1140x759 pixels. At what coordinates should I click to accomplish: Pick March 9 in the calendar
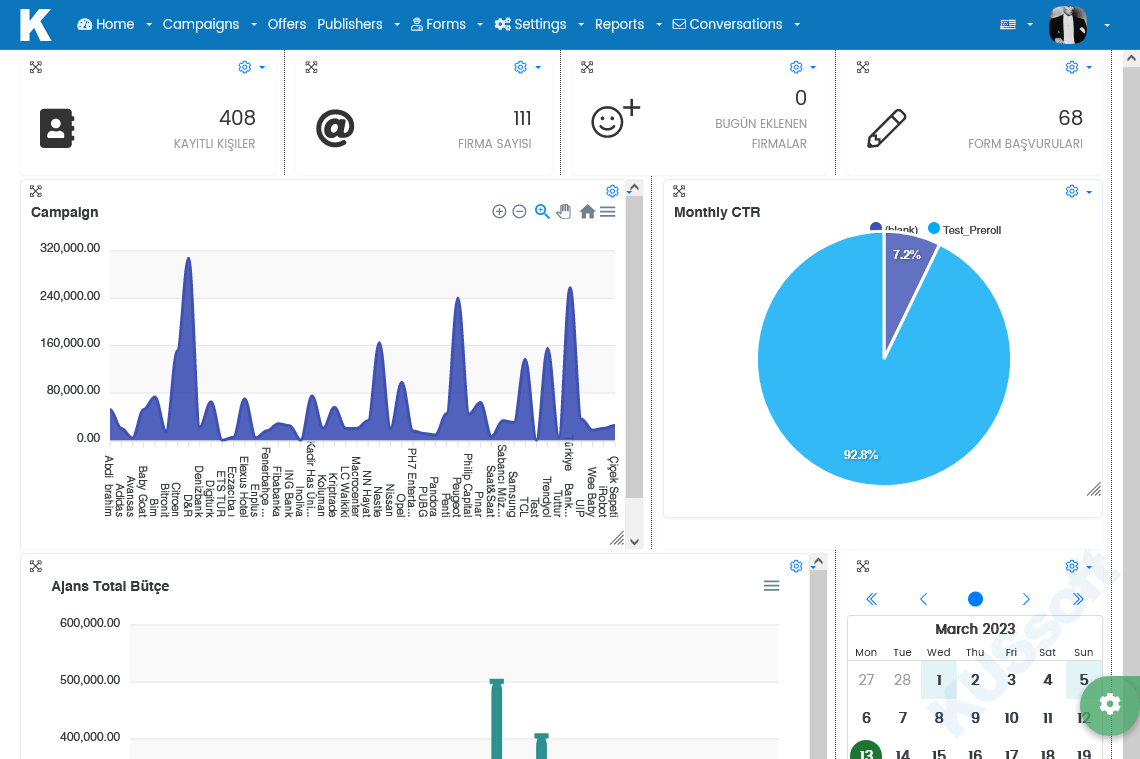(x=975, y=718)
